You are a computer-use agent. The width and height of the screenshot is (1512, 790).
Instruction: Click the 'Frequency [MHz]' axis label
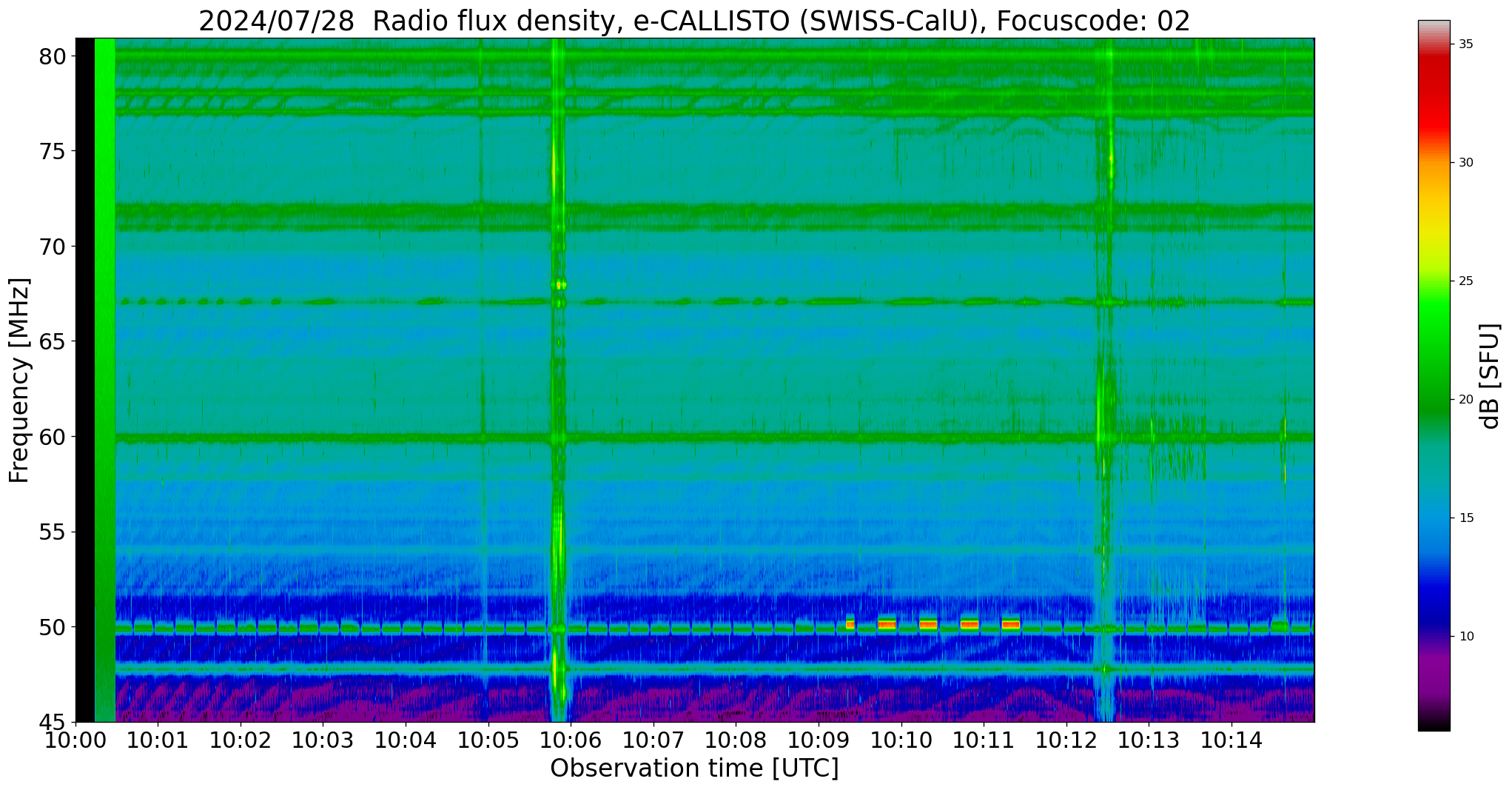tap(19, 381)
